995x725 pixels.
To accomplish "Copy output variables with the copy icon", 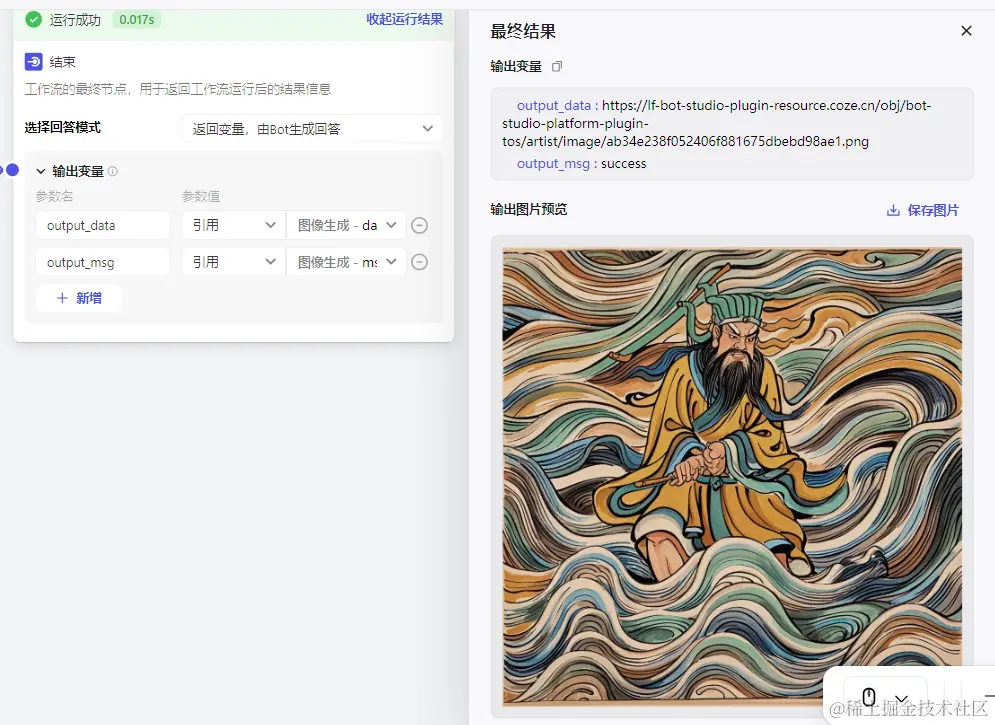I will (557, 67).
